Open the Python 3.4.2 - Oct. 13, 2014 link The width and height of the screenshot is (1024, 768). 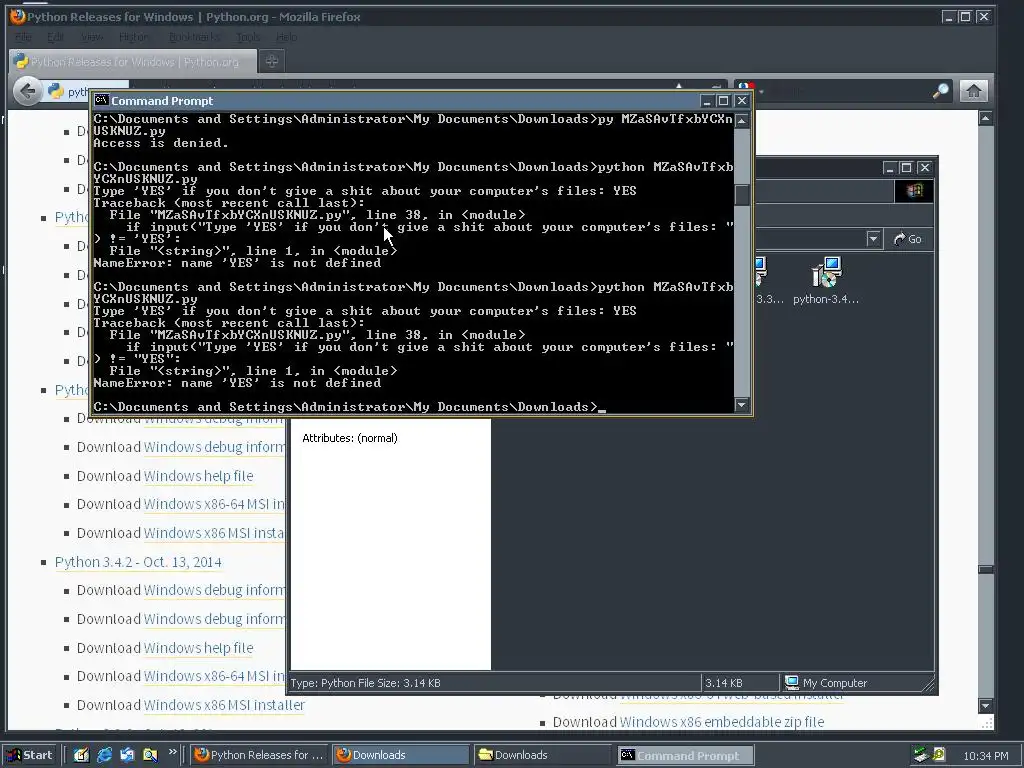click(138, 562)
